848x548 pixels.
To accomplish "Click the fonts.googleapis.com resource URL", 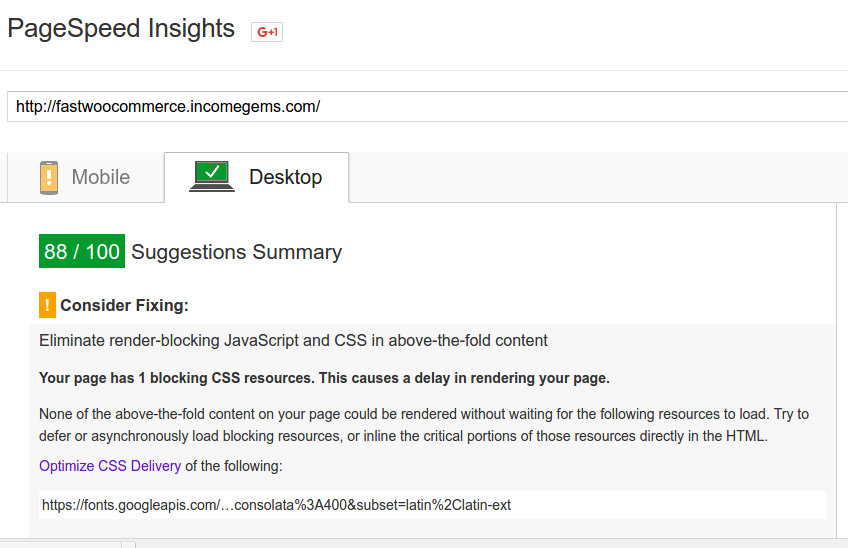I will coord(276,505).
